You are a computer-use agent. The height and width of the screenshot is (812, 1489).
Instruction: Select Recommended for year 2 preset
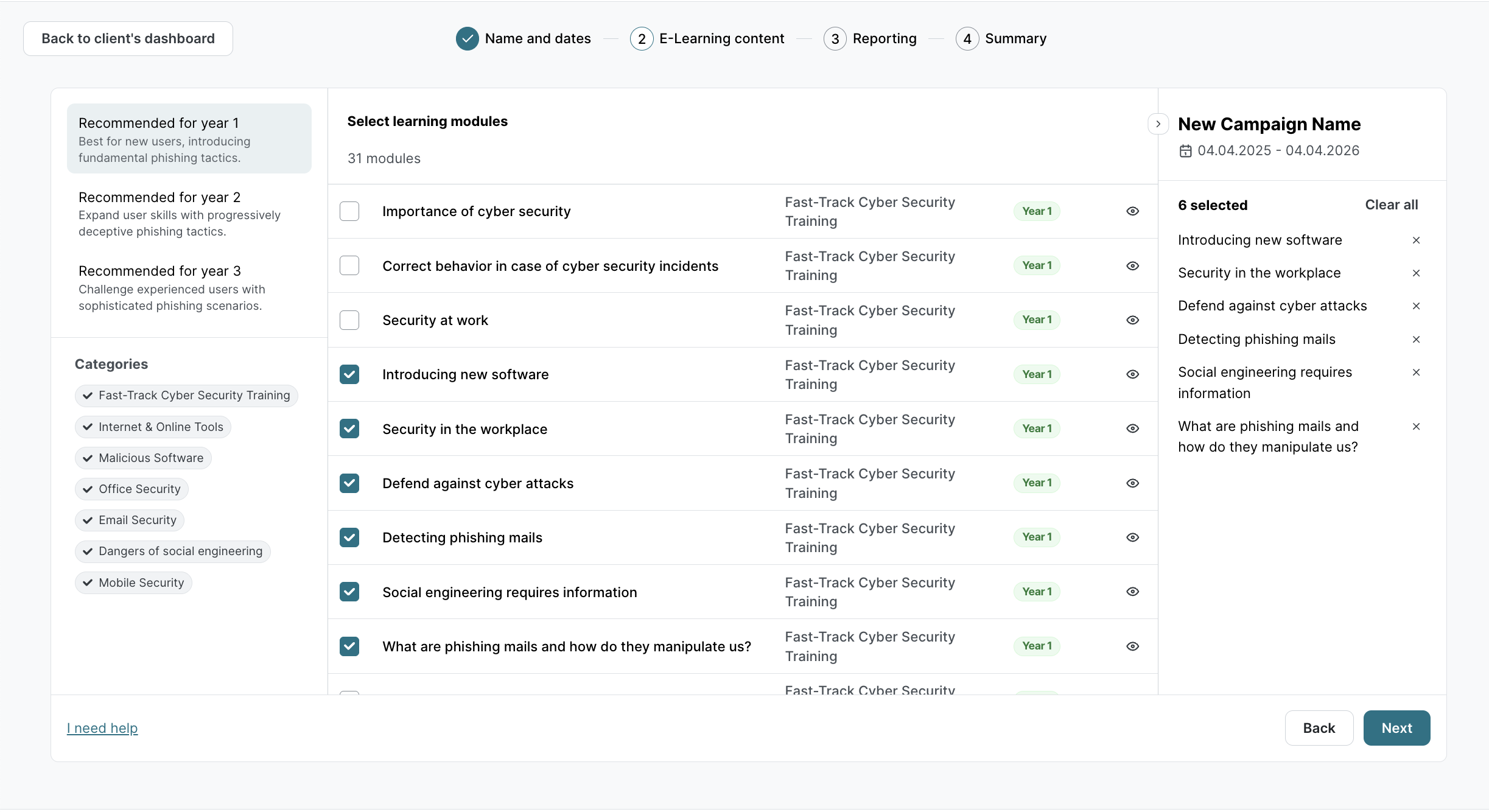[189, 214]
